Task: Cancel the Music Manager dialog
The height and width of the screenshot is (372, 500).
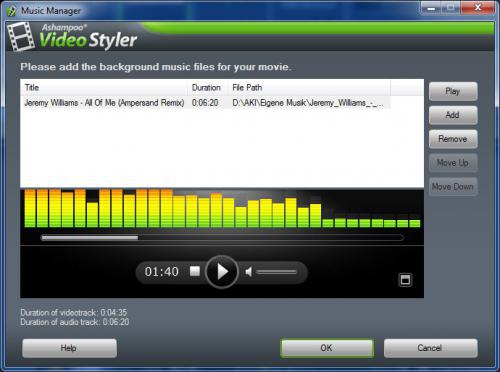Action: 430,348
